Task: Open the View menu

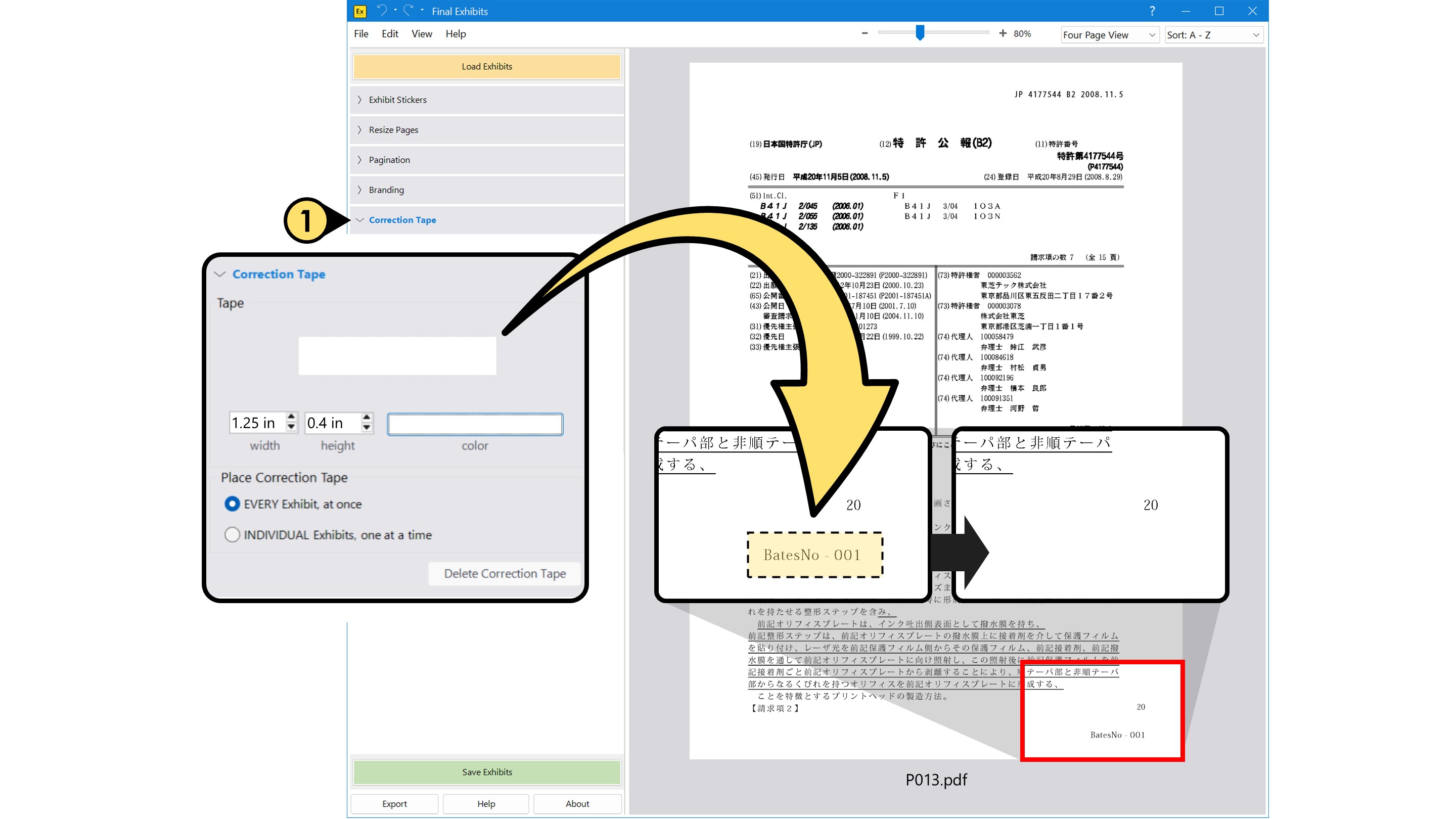Action: coord(421,34)
